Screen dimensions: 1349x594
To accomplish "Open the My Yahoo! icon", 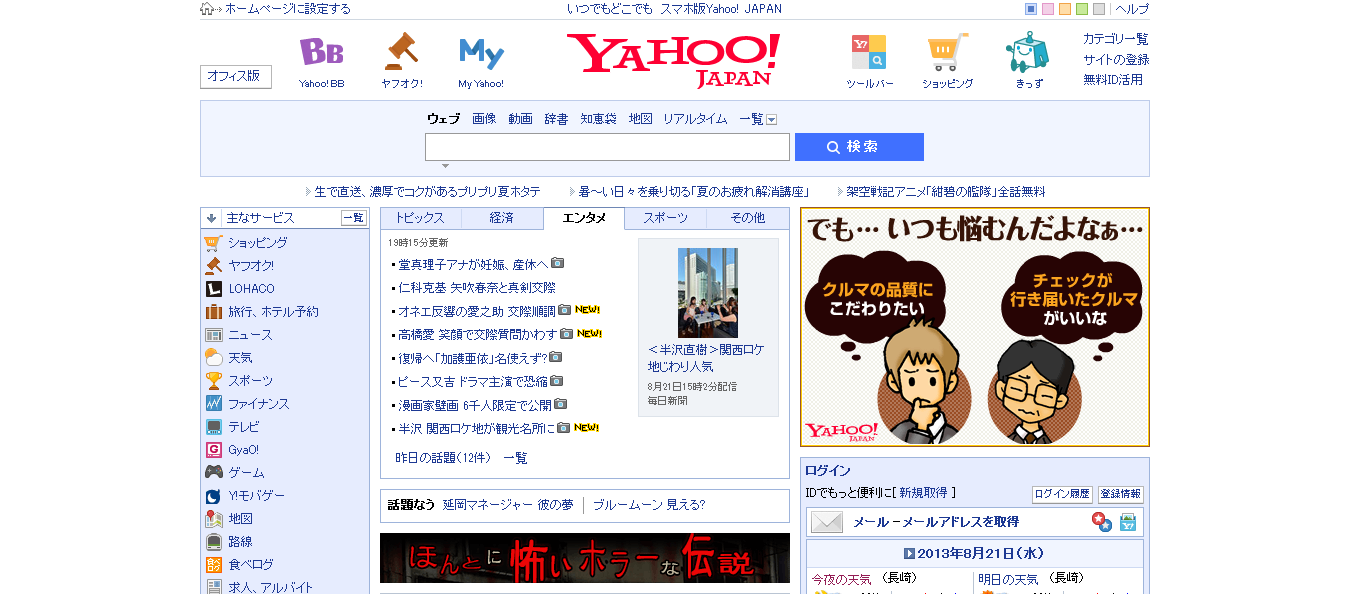I will [481, 53].
